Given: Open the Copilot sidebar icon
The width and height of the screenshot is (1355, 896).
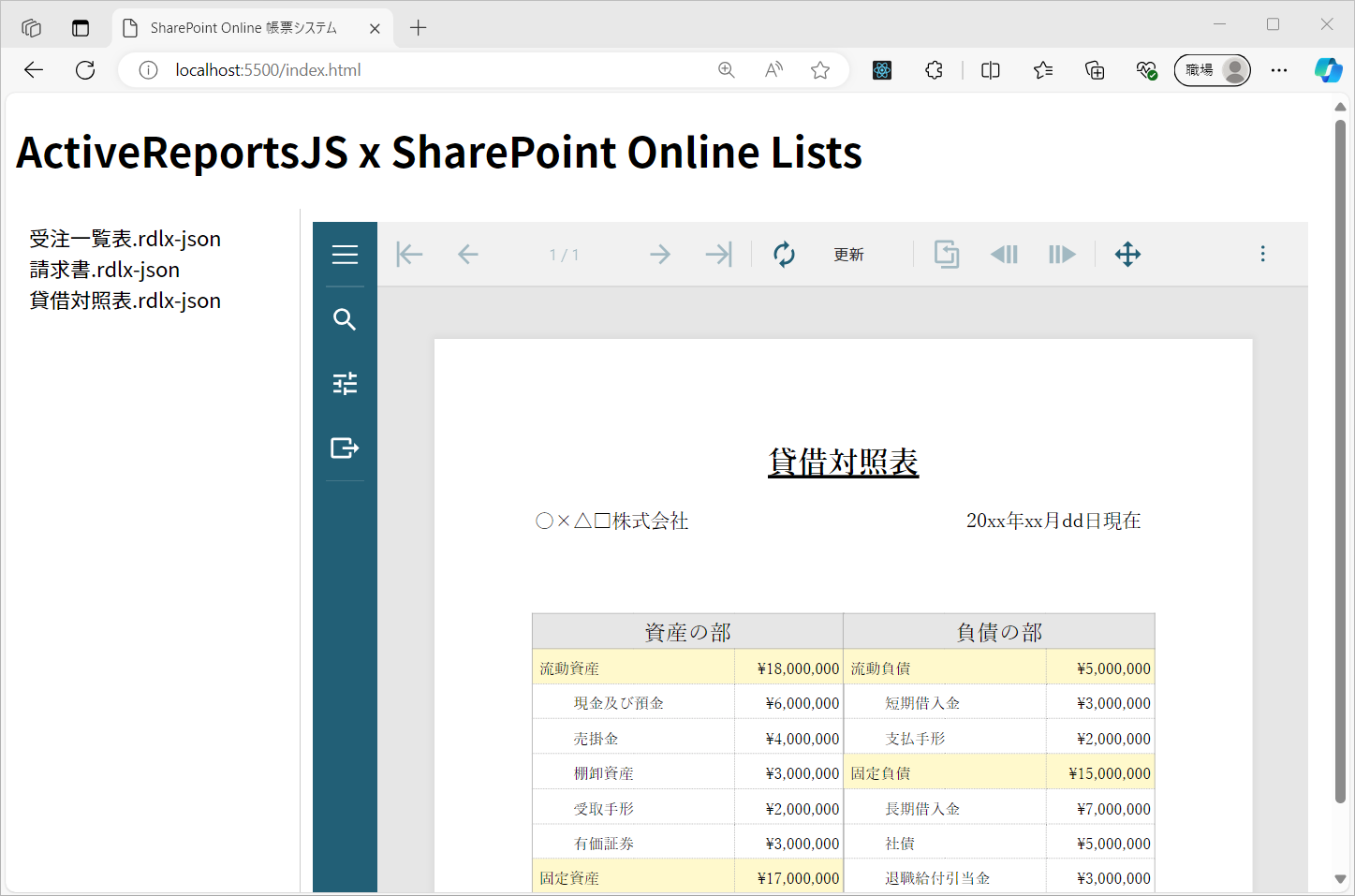Looking at the screenshot, I should 1328,70.
